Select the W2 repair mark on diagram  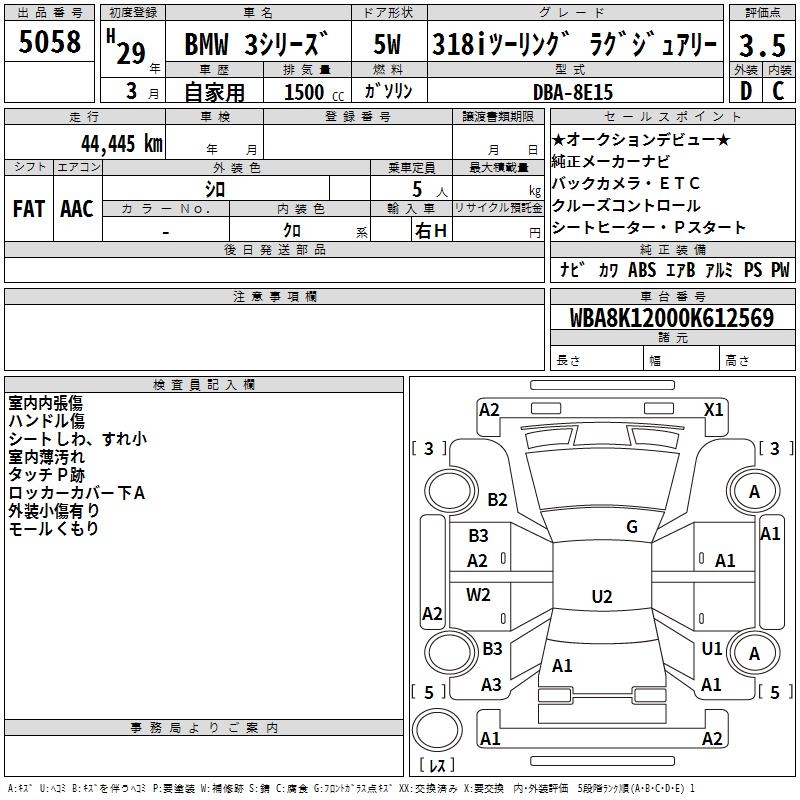[x=479, y=595]
